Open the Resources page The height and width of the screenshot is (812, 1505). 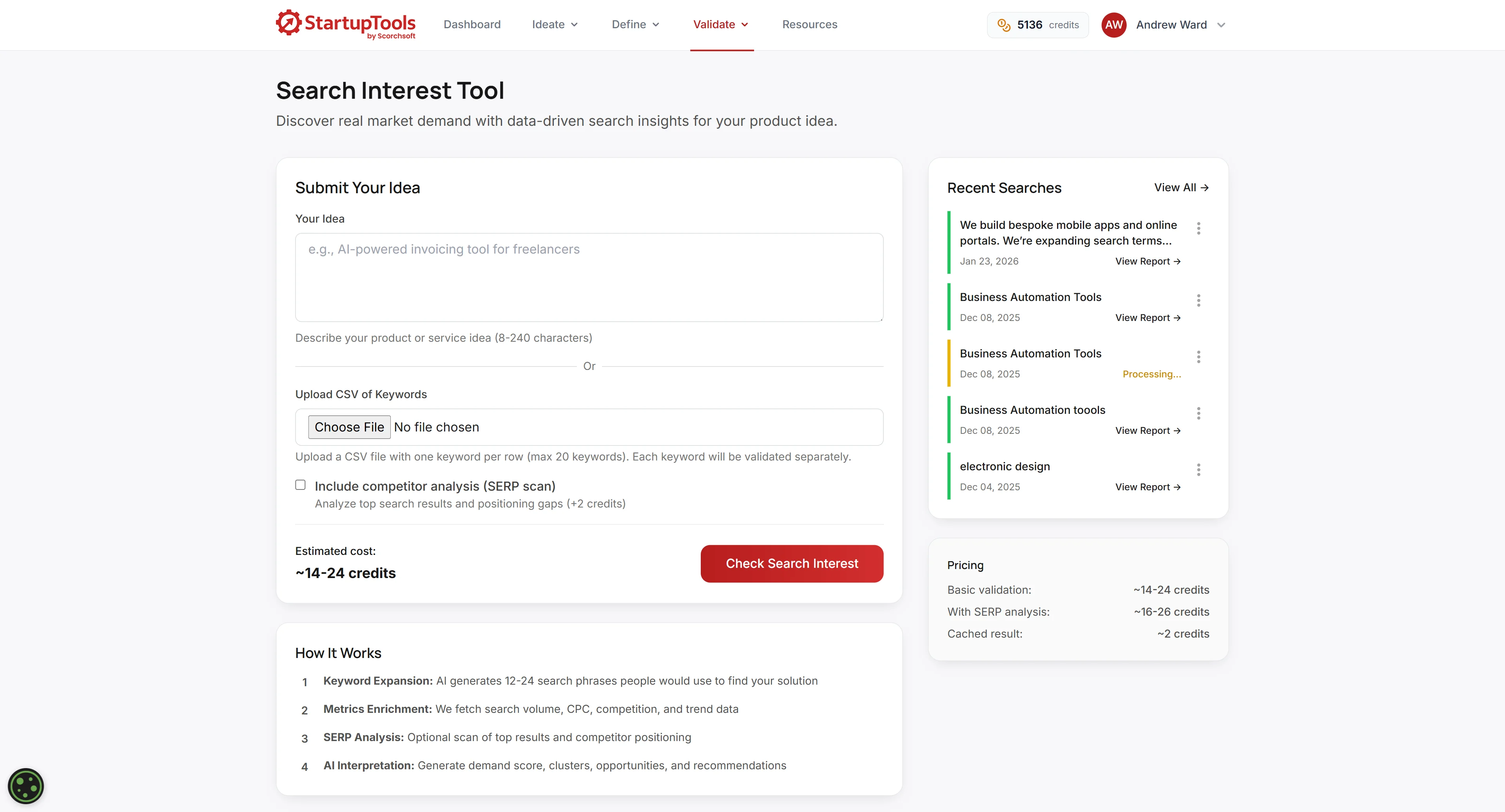click(x=809, y=25)
